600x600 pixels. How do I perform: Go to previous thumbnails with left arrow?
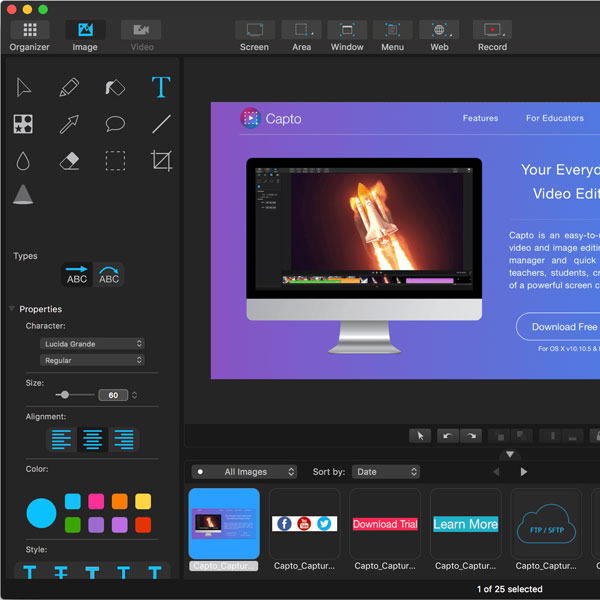click(x=496, y=472)
